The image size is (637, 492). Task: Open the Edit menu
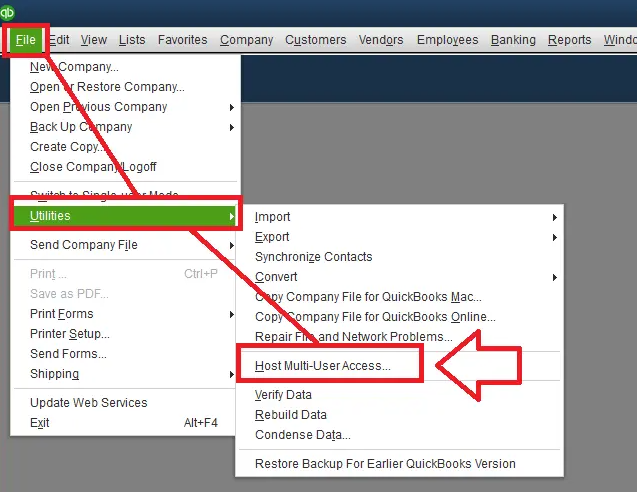tap(59, 40)
